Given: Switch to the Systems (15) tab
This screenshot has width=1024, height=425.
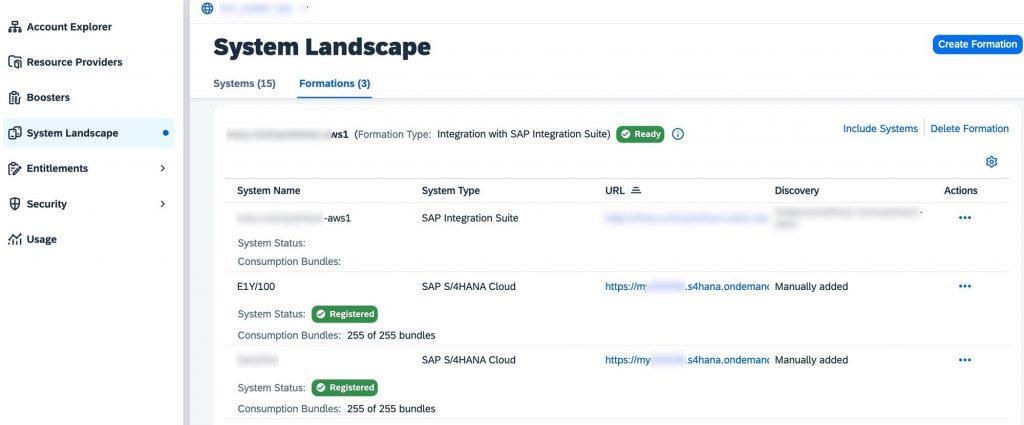Looking at the screenshot, I should [244, 84].
